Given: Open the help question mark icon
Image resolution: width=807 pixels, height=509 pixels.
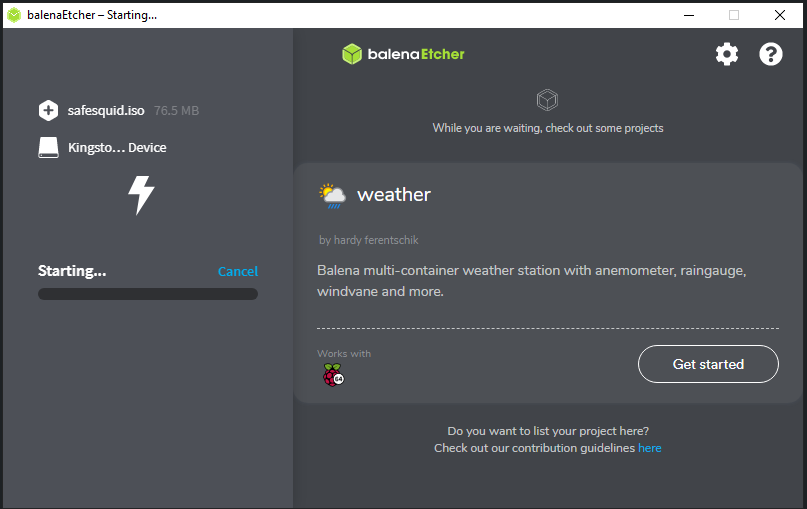Looking at the screenshot, I should point(770,54).
